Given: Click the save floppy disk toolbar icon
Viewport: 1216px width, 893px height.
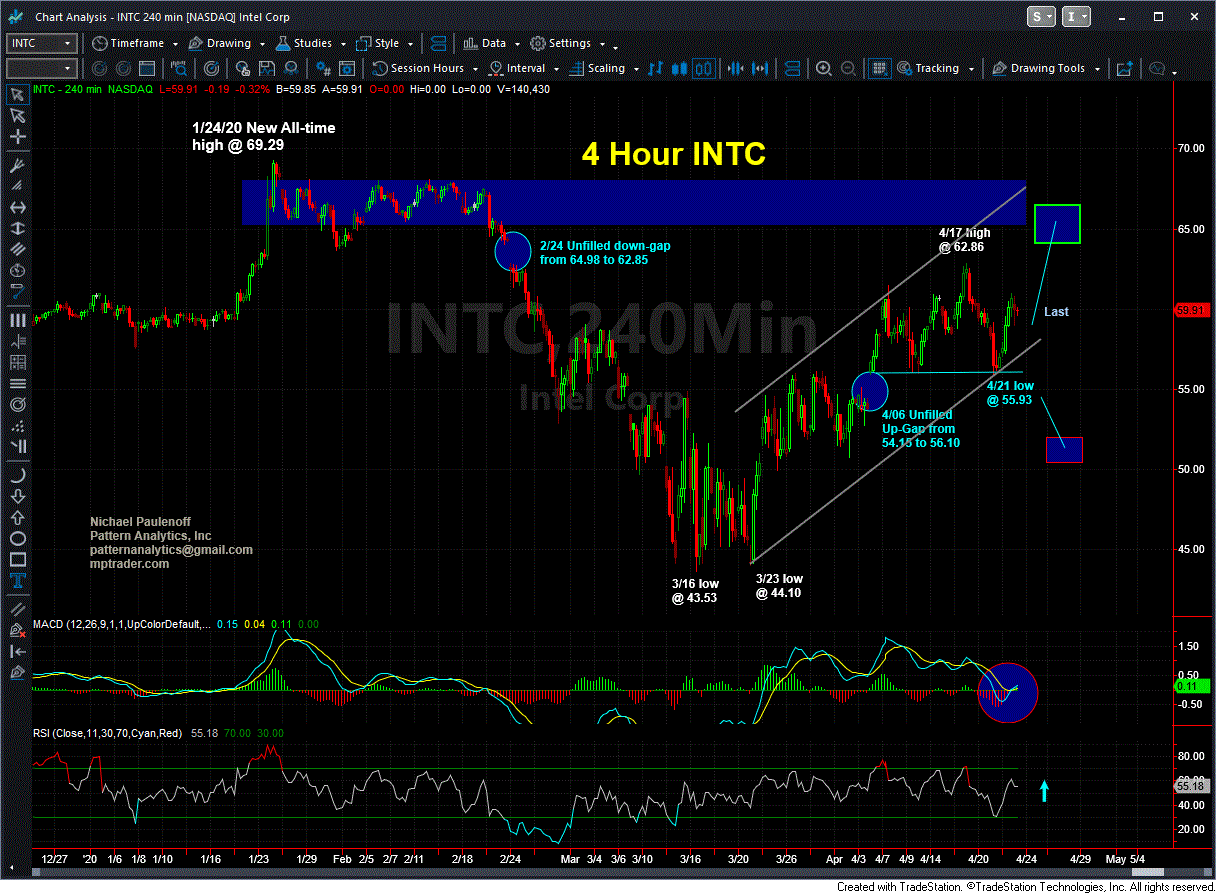Looking at the screenshot, I should pos(266,69).
